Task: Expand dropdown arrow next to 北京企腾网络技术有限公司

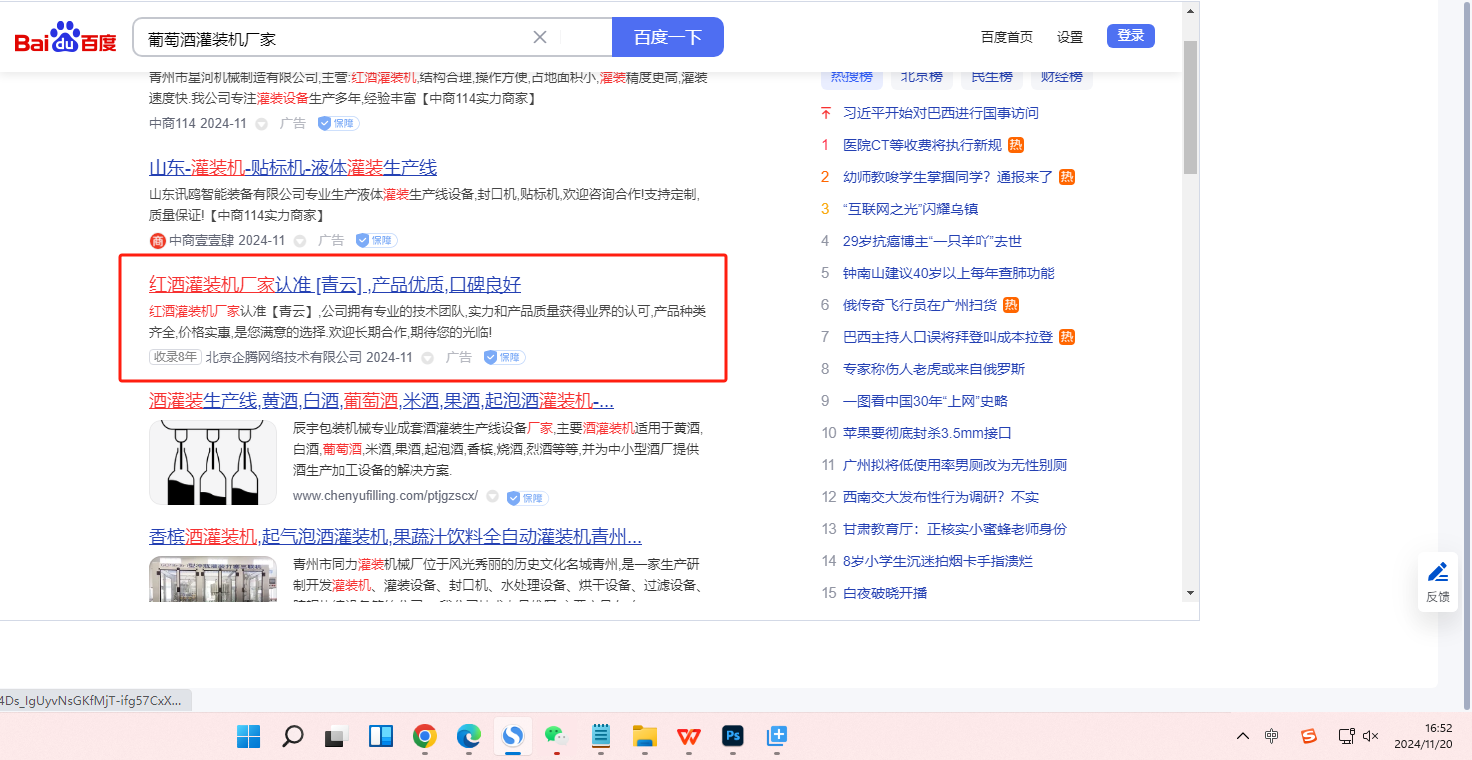Action: (x=428, y=358)
